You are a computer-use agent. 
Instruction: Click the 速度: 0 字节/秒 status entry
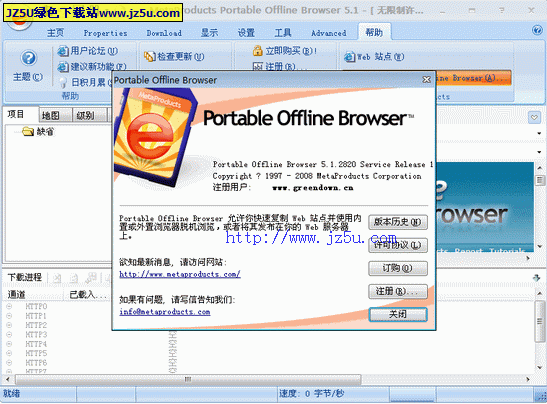[311, 394]
